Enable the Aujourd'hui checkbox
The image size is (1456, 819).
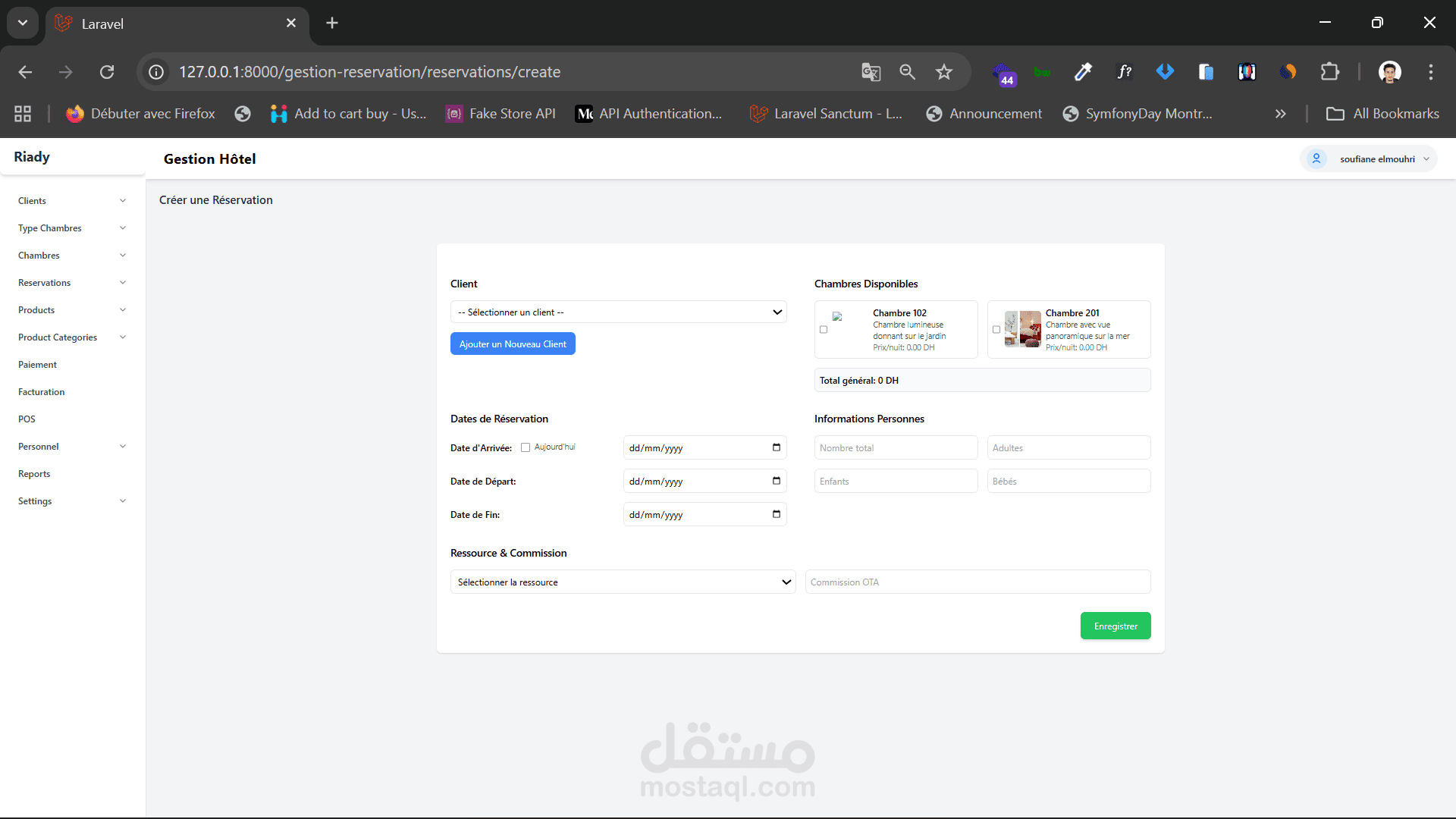tap(526, 447)
